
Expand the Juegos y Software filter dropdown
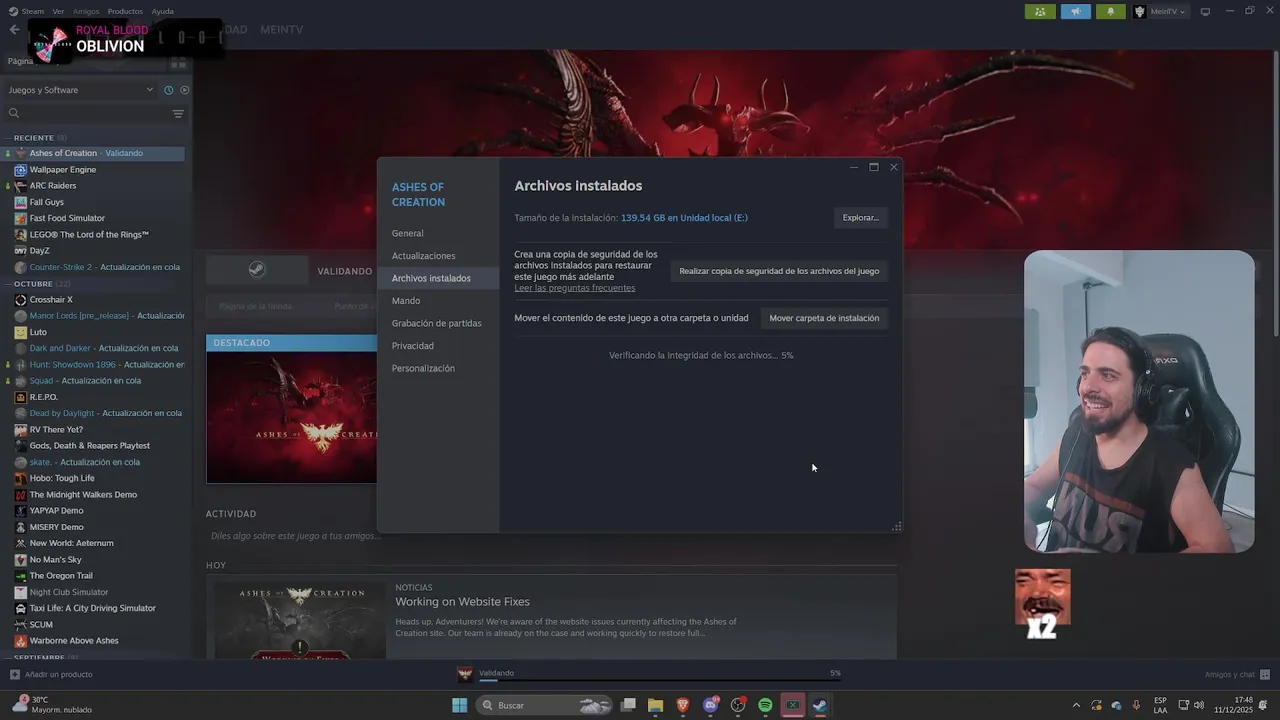pos(80,90)
